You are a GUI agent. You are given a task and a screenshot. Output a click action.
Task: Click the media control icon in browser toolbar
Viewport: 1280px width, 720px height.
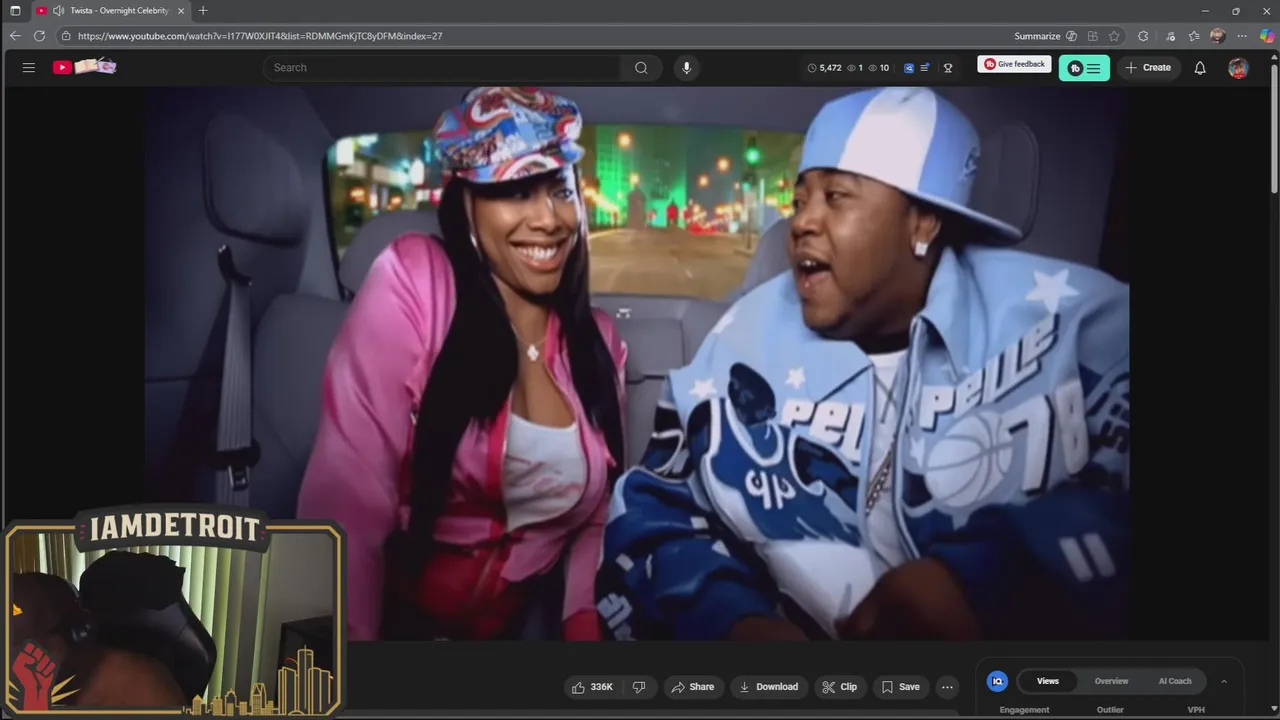[1170, 36]
